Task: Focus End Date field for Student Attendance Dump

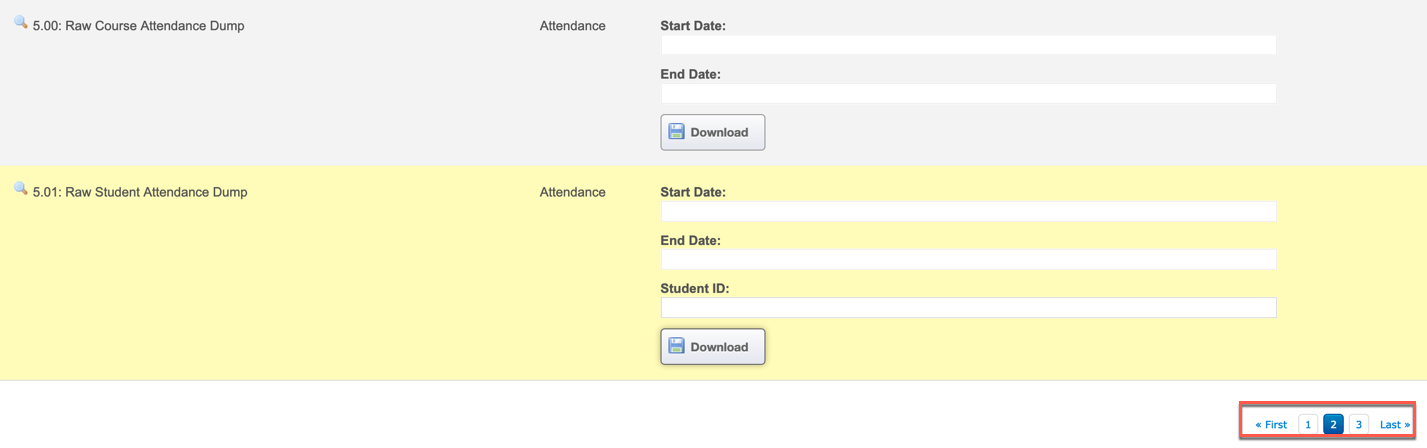Action: click(x=968, y=259)
